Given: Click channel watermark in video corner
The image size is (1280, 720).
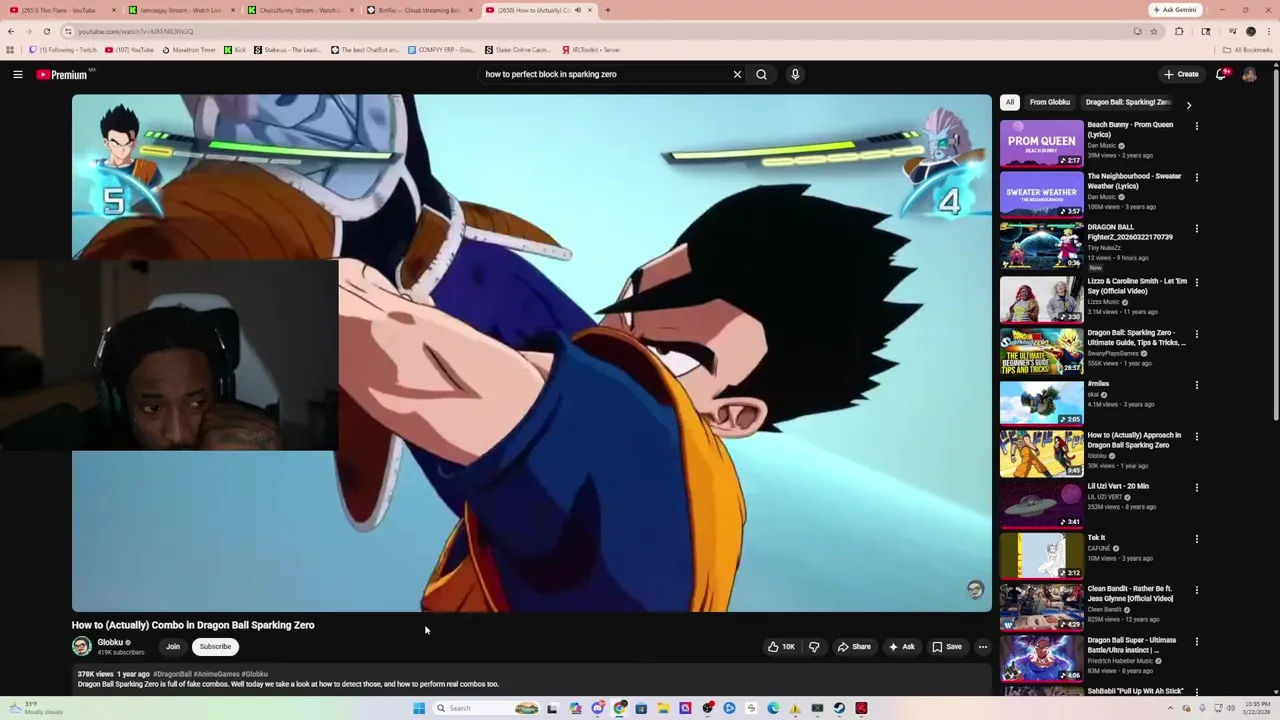Looking at the screenshot, I should click(x=975, y=590).
